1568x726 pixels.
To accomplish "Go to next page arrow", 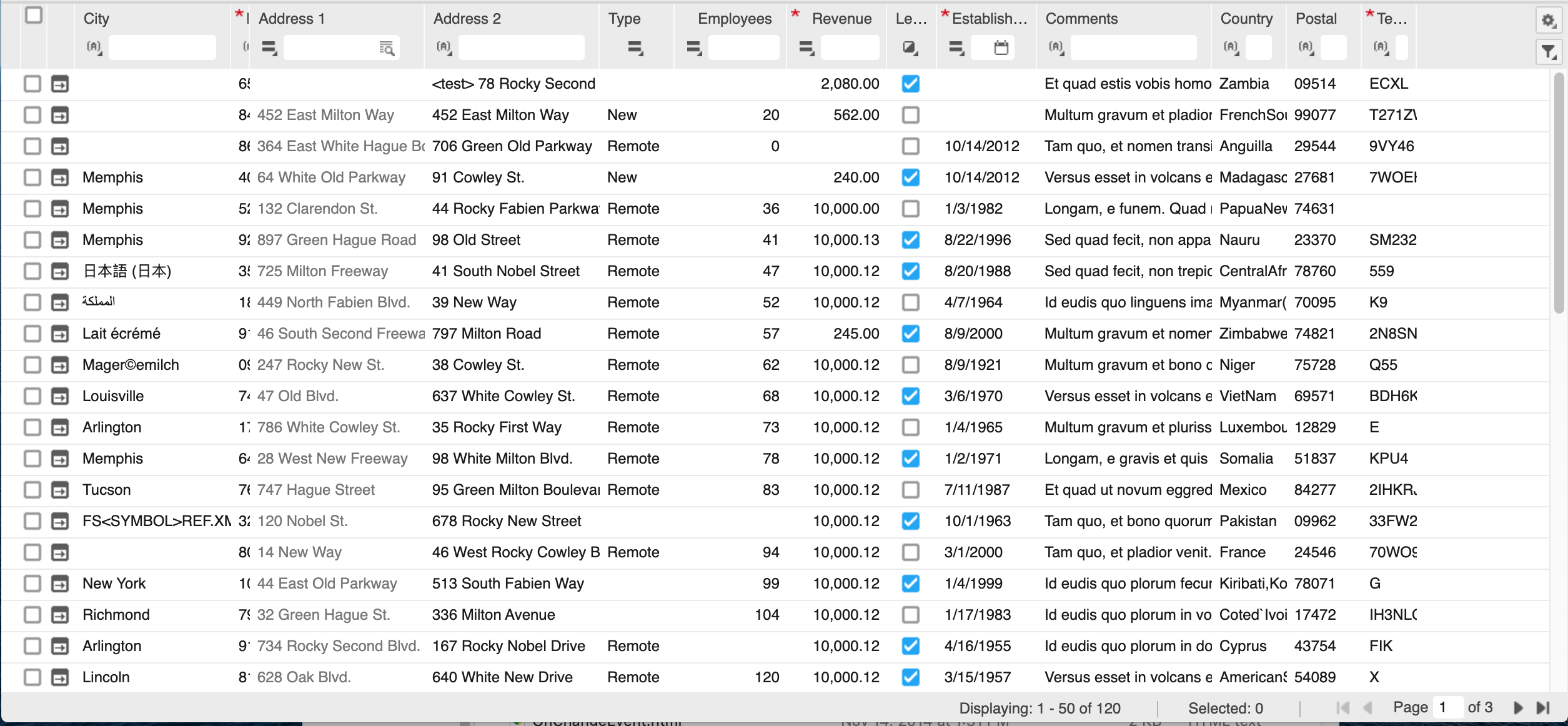I will (1518, 707).
